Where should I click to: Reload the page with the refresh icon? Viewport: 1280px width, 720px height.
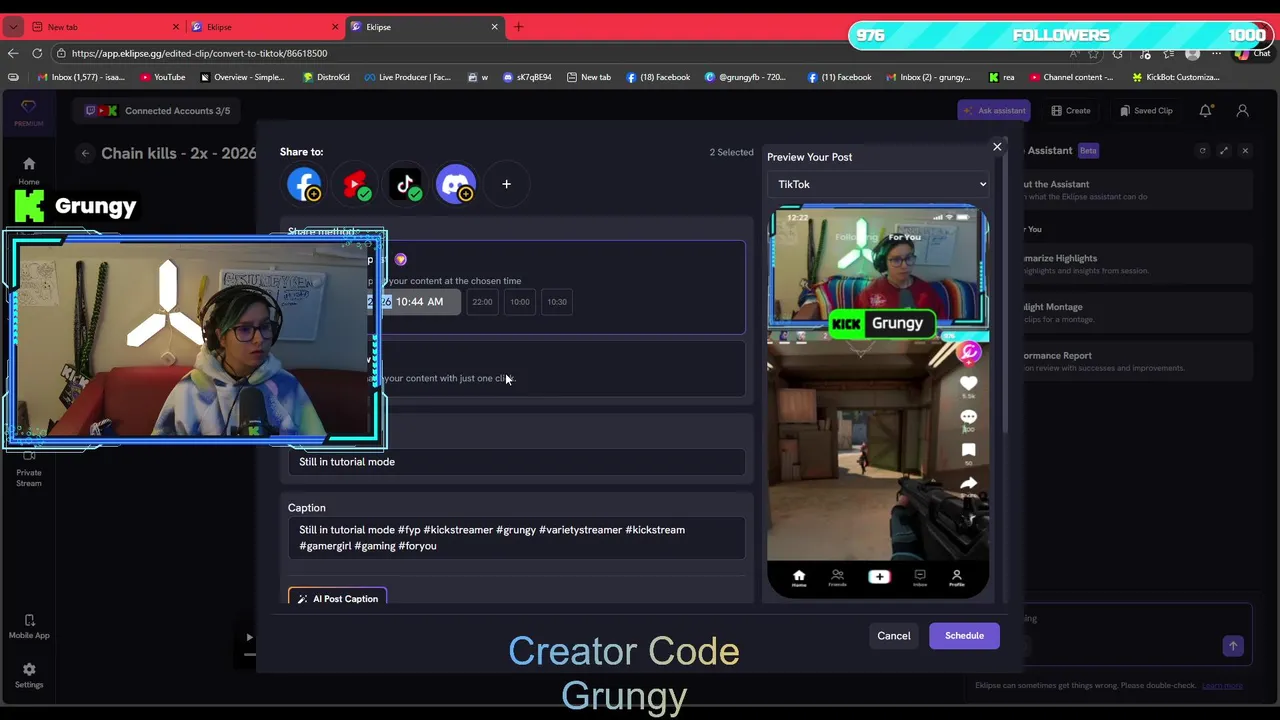point(37,53)
